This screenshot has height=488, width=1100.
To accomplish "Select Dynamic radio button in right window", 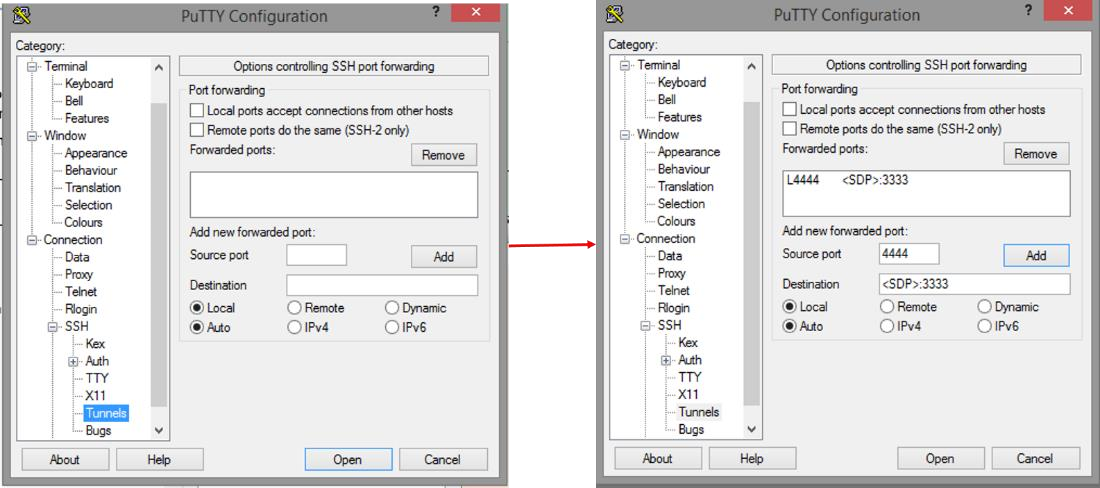I will (x=984, y=306).
